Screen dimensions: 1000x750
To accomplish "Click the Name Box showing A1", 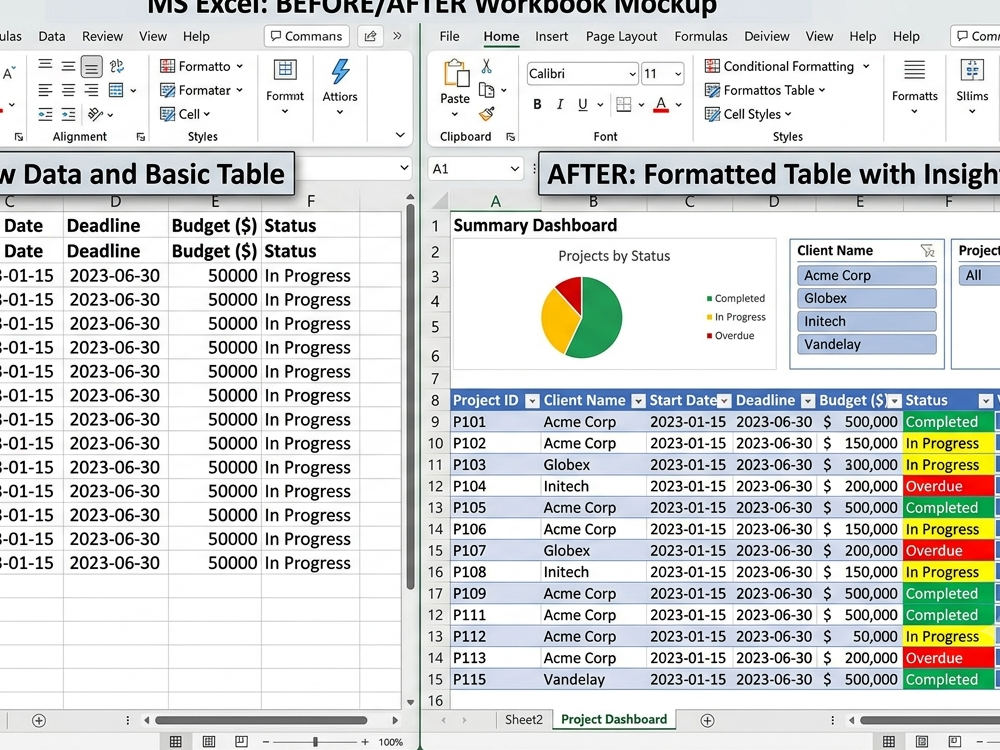I will pyautogui.click(x=475, y=169).
